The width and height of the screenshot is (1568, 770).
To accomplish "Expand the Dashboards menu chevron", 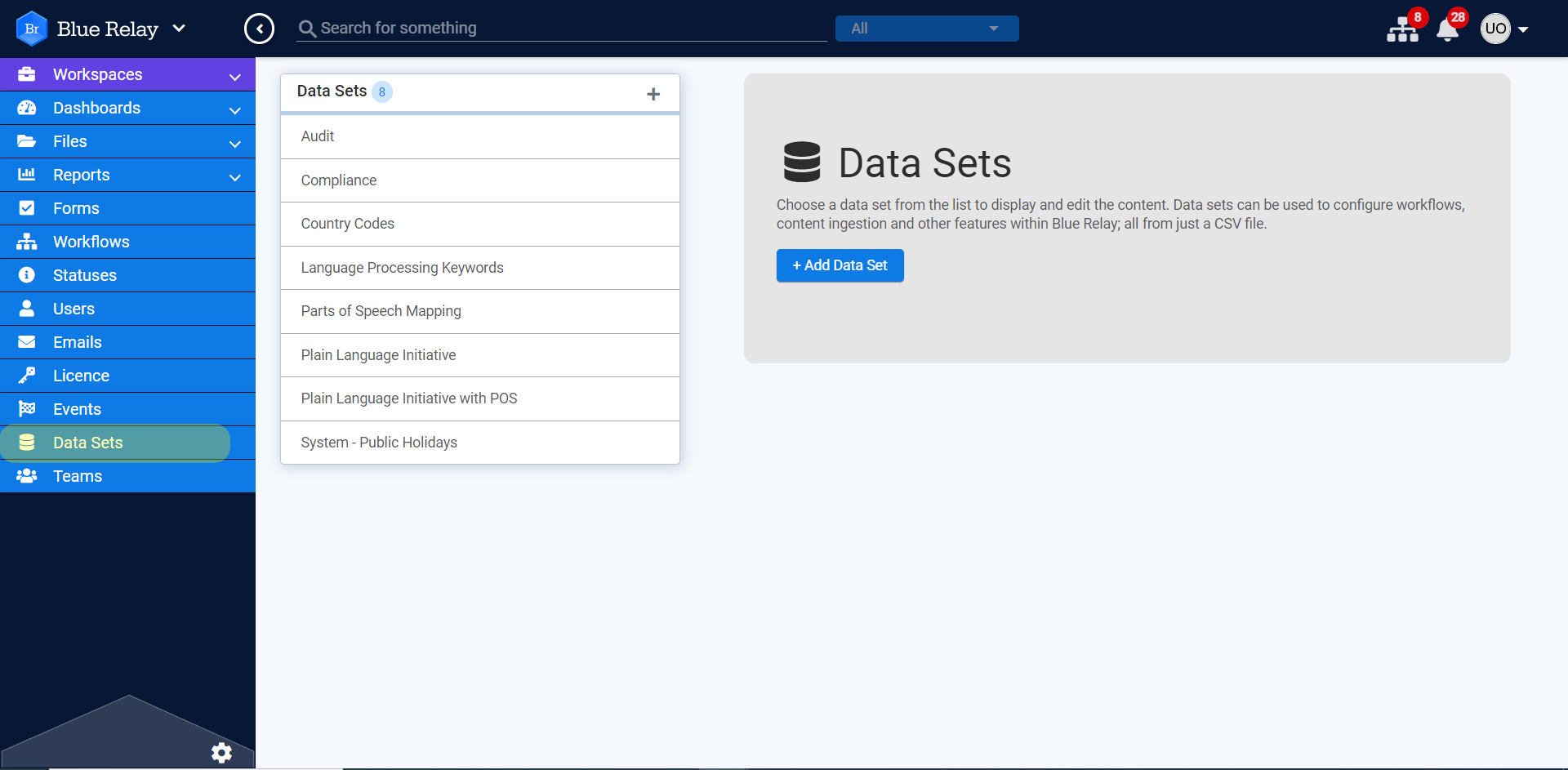I will click(x=235, y=110).
